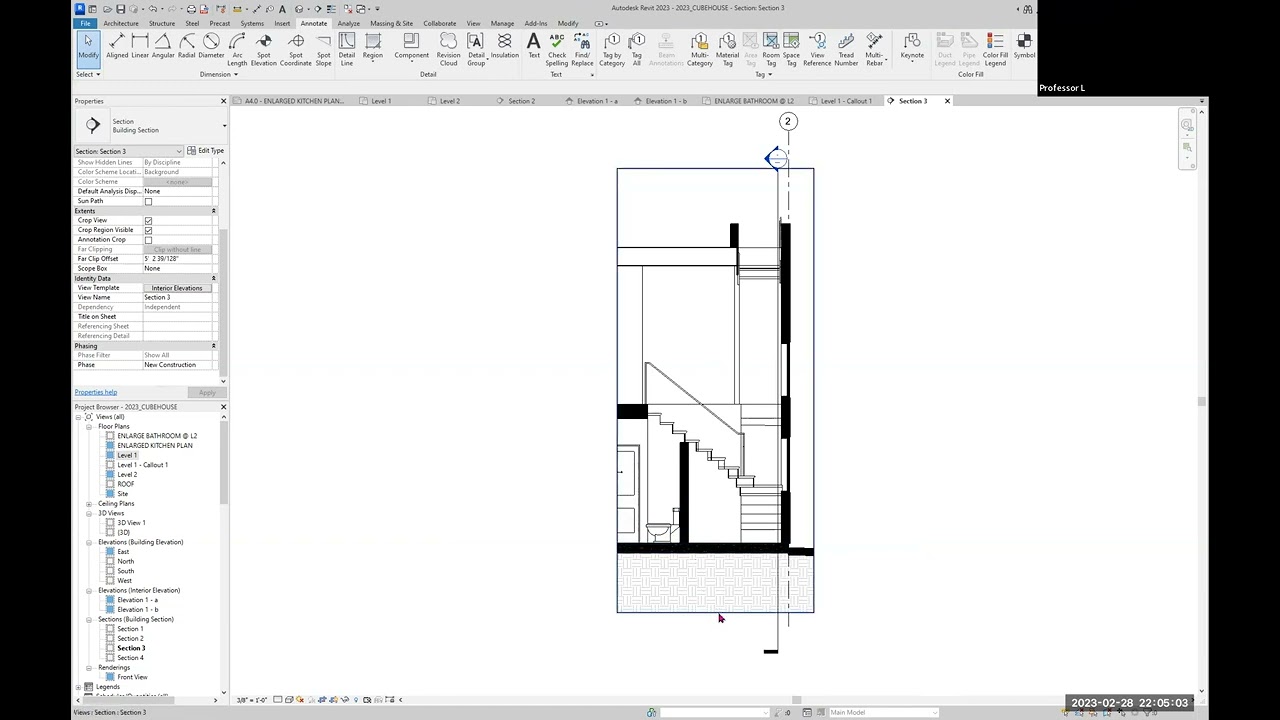Click the Edit Type button
This screenshot has height=720, width=1280.
click(205, 151)
